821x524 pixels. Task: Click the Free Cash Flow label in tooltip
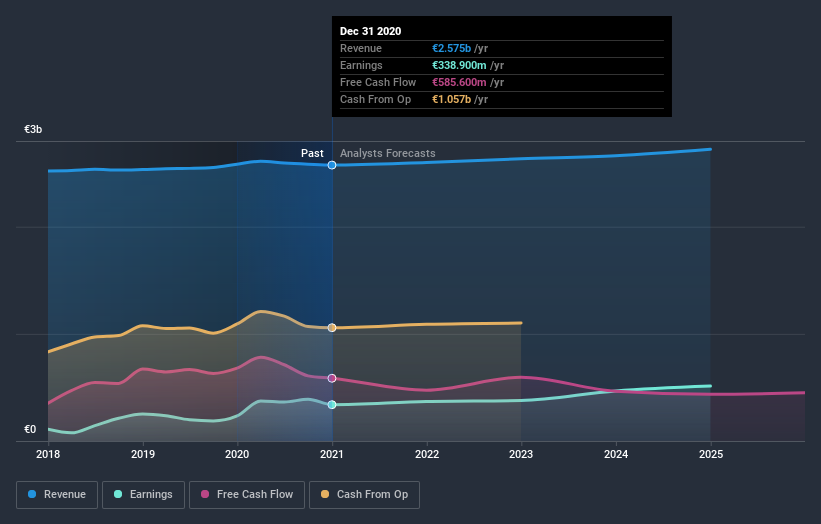(x=378, y=82)
